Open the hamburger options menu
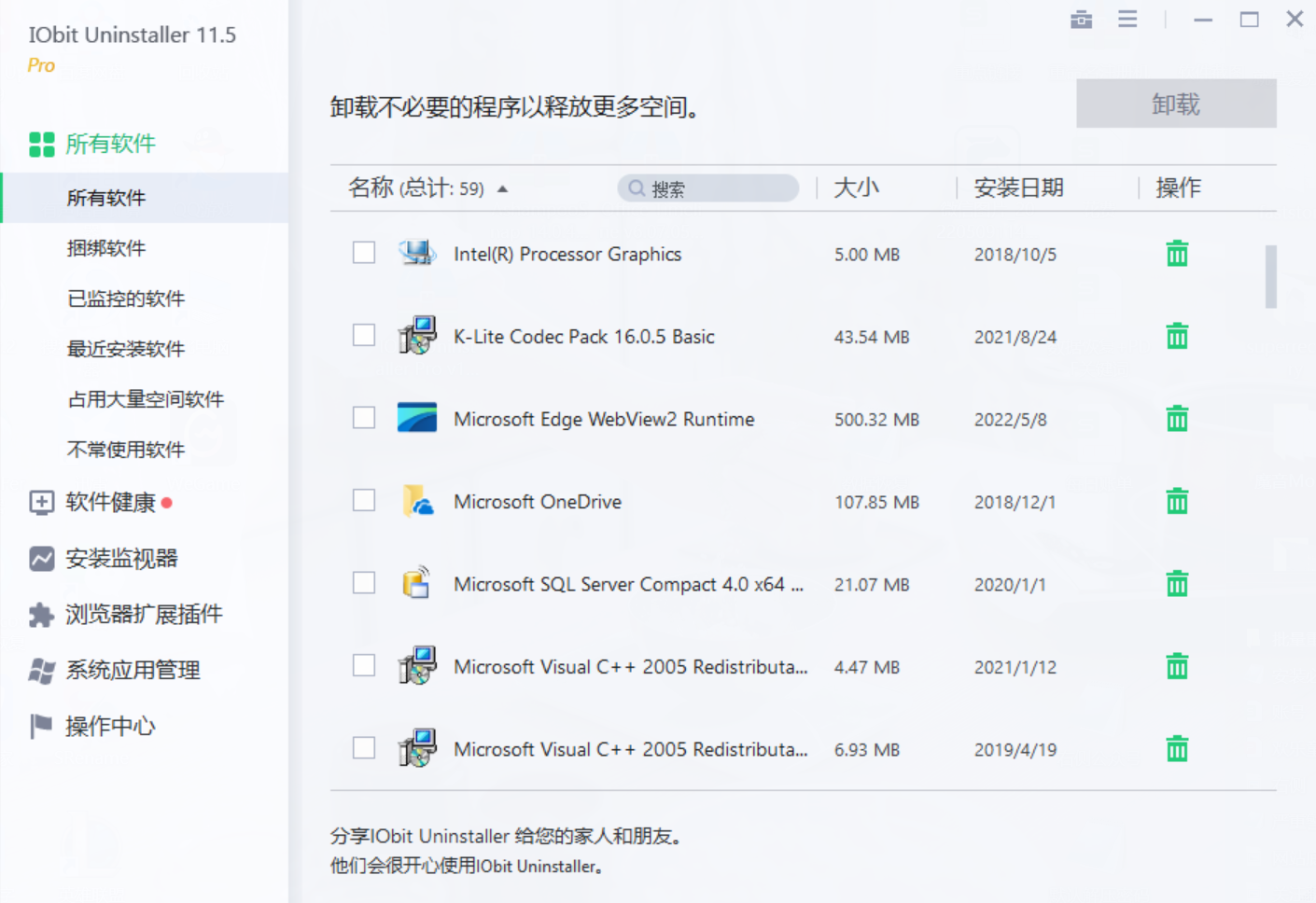Image resolution: width=1316 pixels, height=903 pixels. click(1127, 19)
